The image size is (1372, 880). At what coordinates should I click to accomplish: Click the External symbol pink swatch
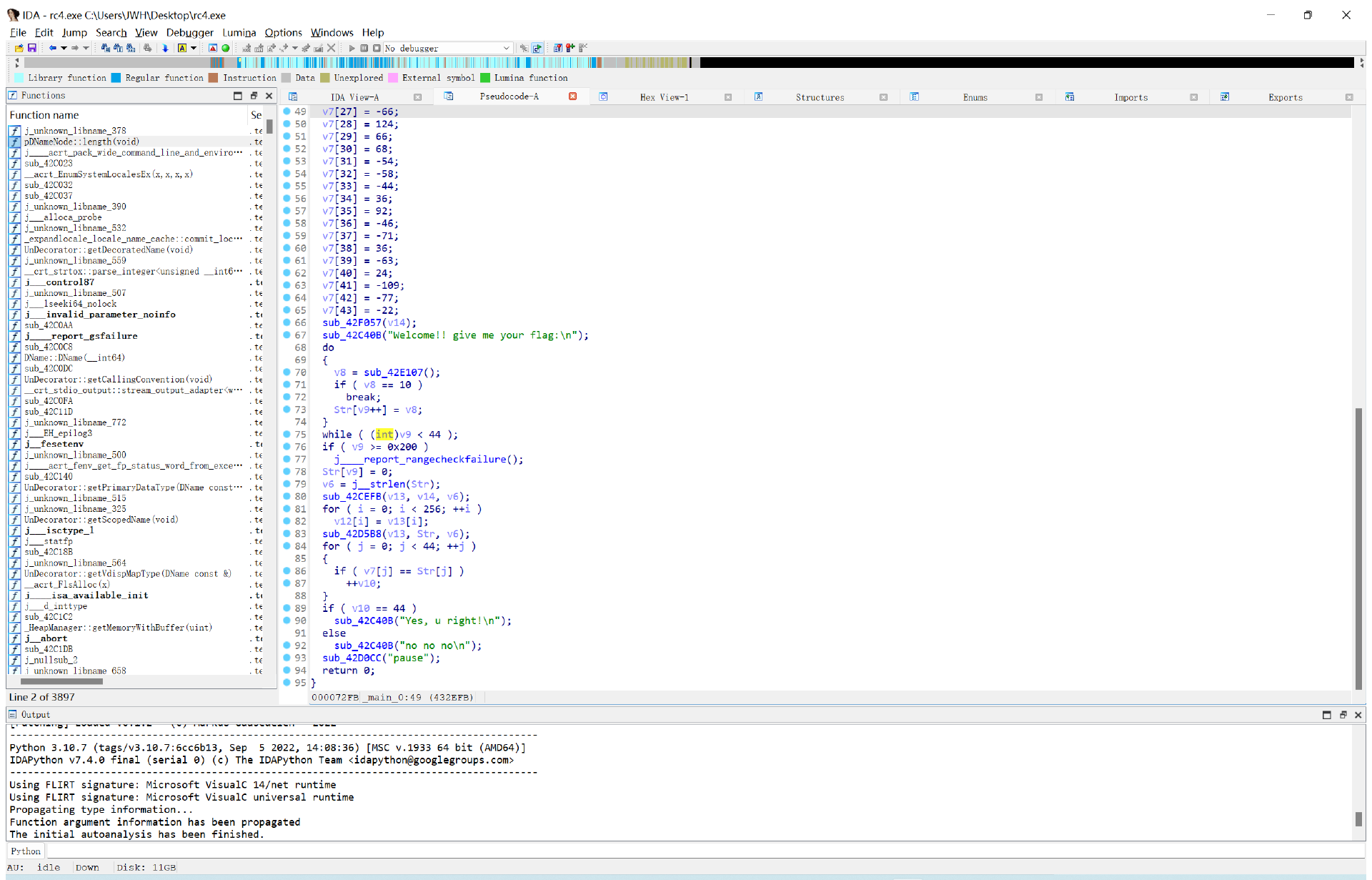[x=393, y=78]
